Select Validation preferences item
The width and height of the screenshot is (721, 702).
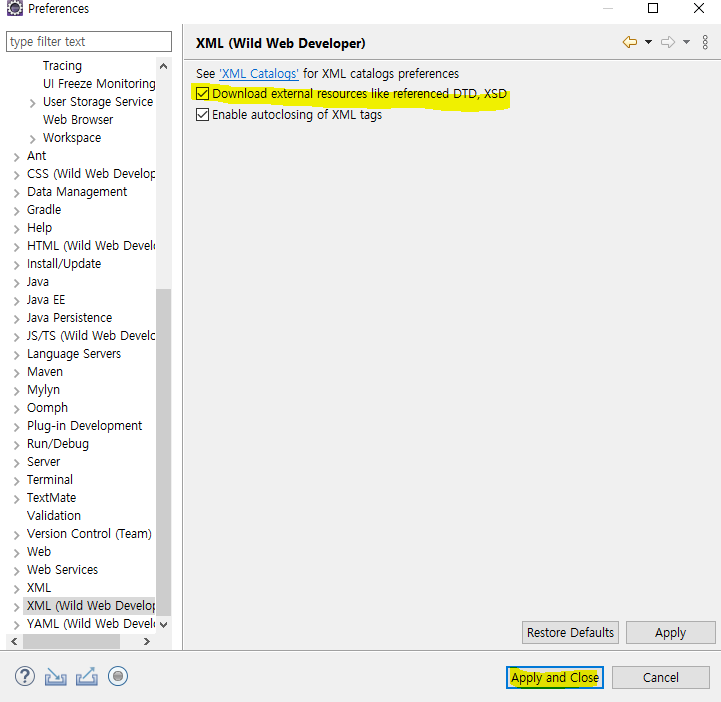click(53, 515)
